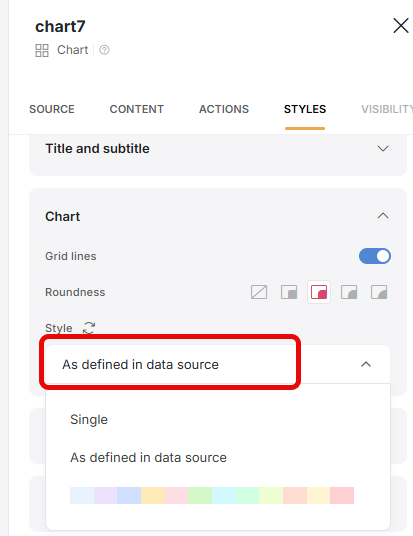Viewport: 413px width, 536px height.
Task: Click the Style reset refresh icon
Action: coord(89,327)
